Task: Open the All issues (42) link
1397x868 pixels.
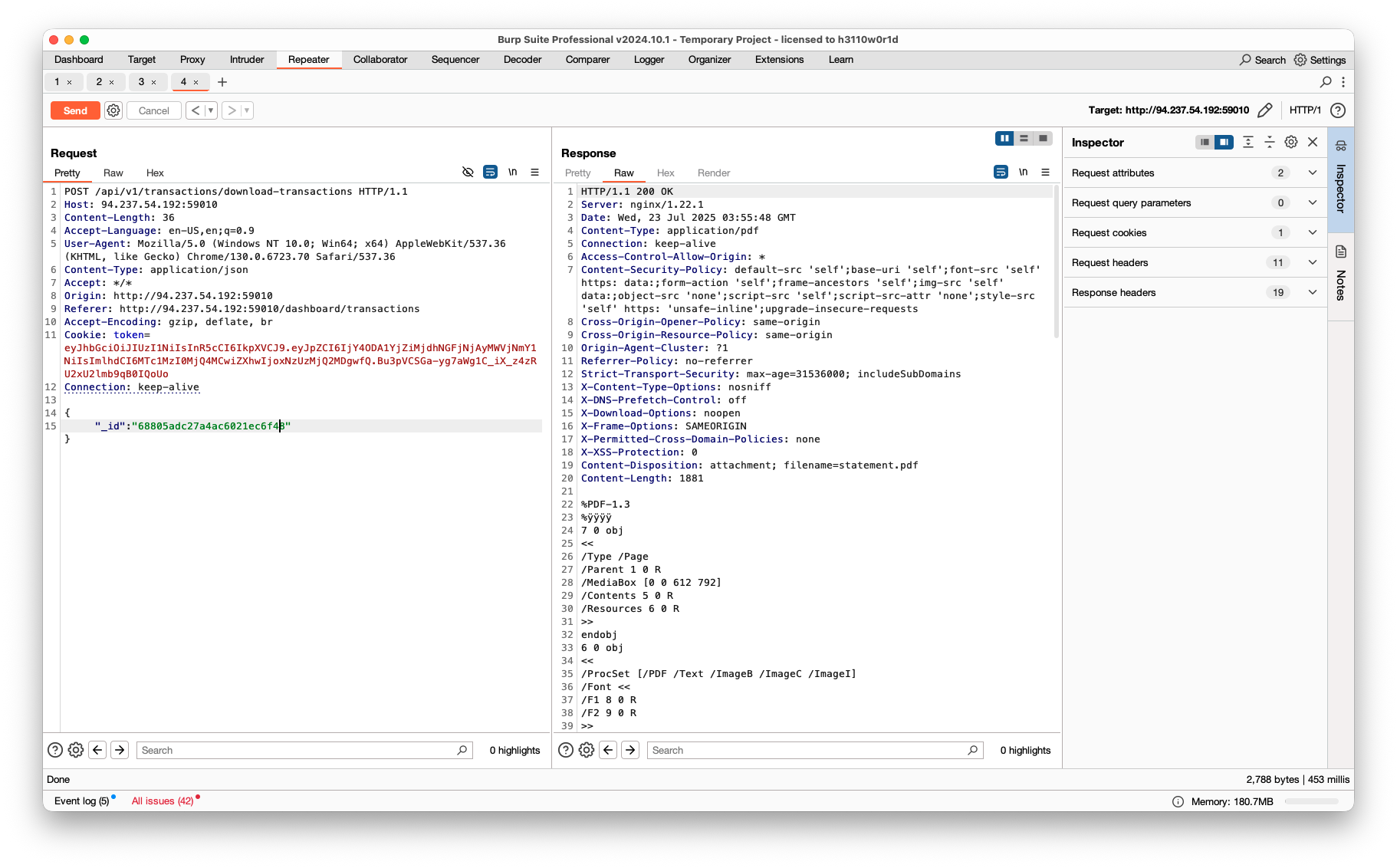Action: [x=162, y=801]
